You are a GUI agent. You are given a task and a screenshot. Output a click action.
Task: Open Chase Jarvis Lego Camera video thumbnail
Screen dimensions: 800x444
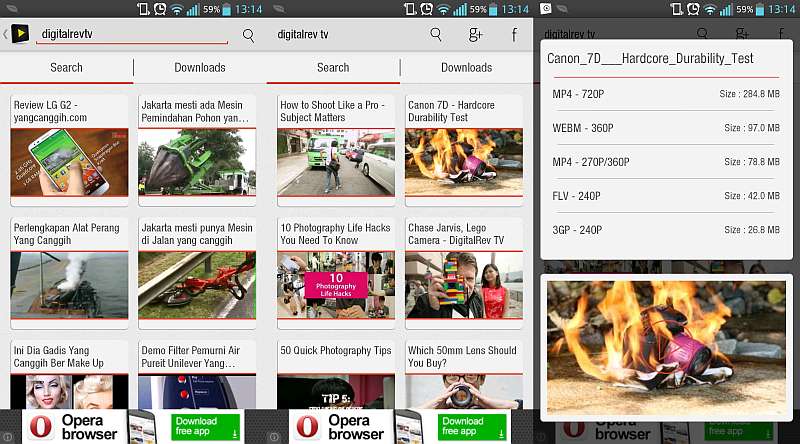[x=464, y=285]
